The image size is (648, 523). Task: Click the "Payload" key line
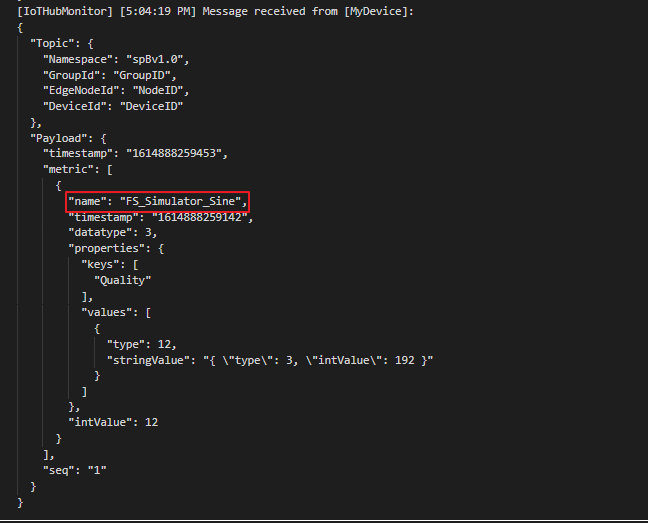click(68, 138)
